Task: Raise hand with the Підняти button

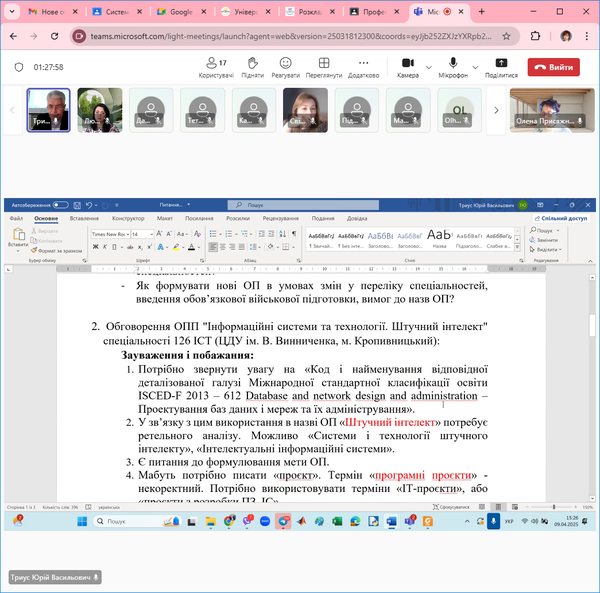Action: point(252,66)
